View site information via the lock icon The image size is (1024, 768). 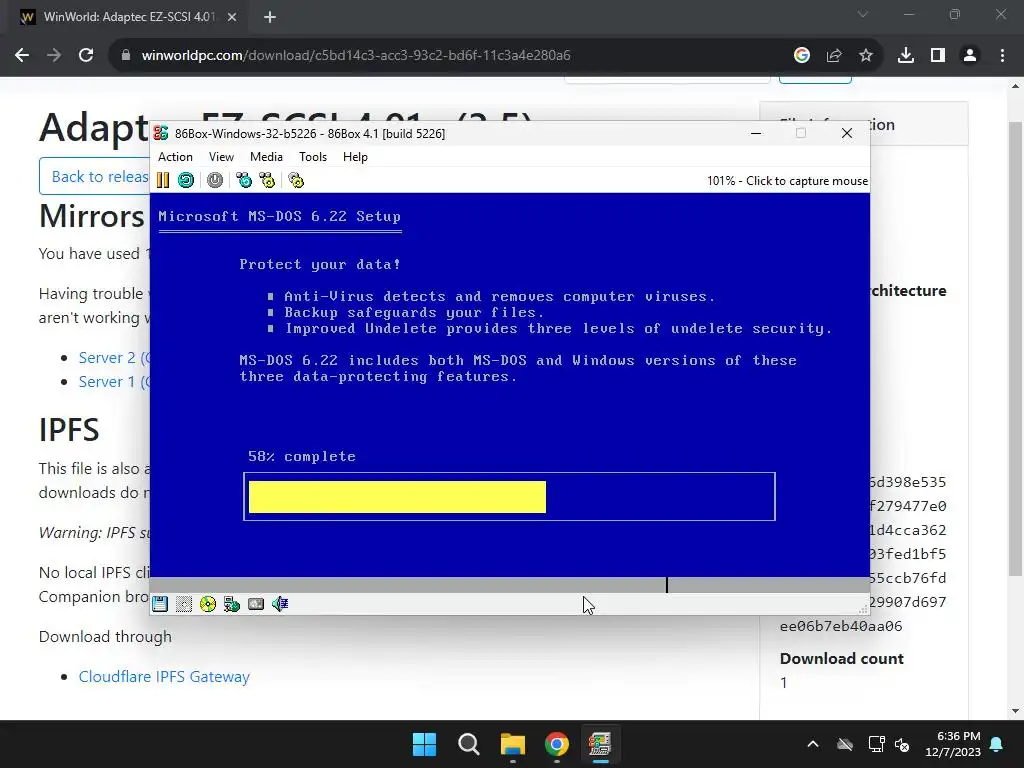coord(126,56)
